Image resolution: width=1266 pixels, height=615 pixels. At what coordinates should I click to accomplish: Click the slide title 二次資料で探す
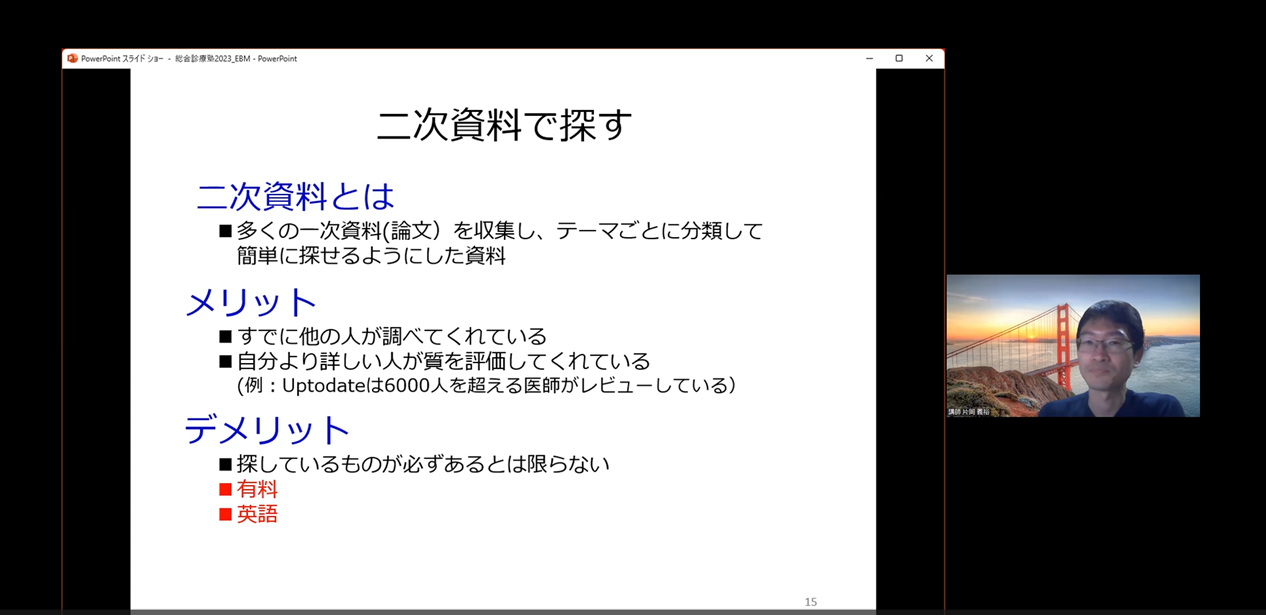504,126
